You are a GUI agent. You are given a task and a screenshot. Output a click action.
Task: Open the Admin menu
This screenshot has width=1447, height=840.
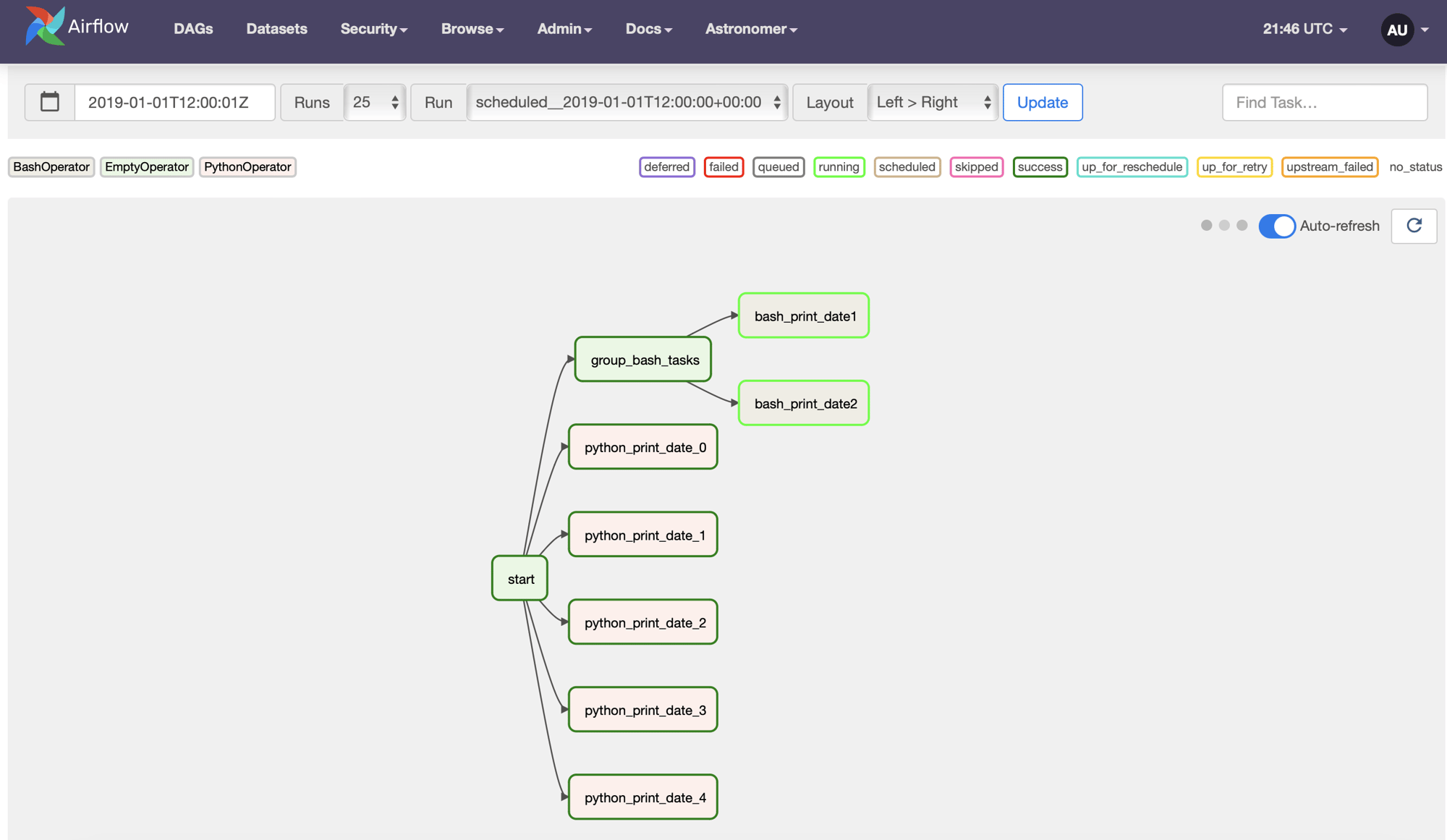coord(564,29)
